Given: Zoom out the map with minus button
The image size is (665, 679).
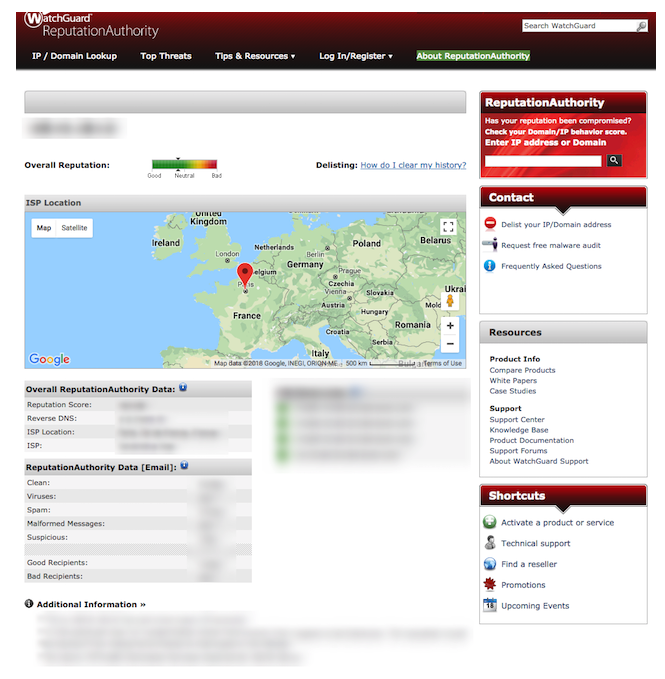Looking at the screenshot, I should [x=450, y=344].
